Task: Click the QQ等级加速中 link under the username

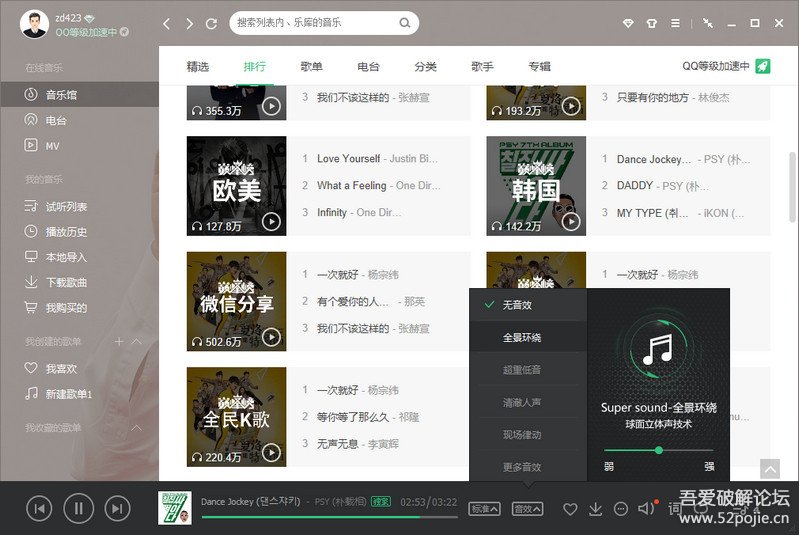Action: coord(86,32)
